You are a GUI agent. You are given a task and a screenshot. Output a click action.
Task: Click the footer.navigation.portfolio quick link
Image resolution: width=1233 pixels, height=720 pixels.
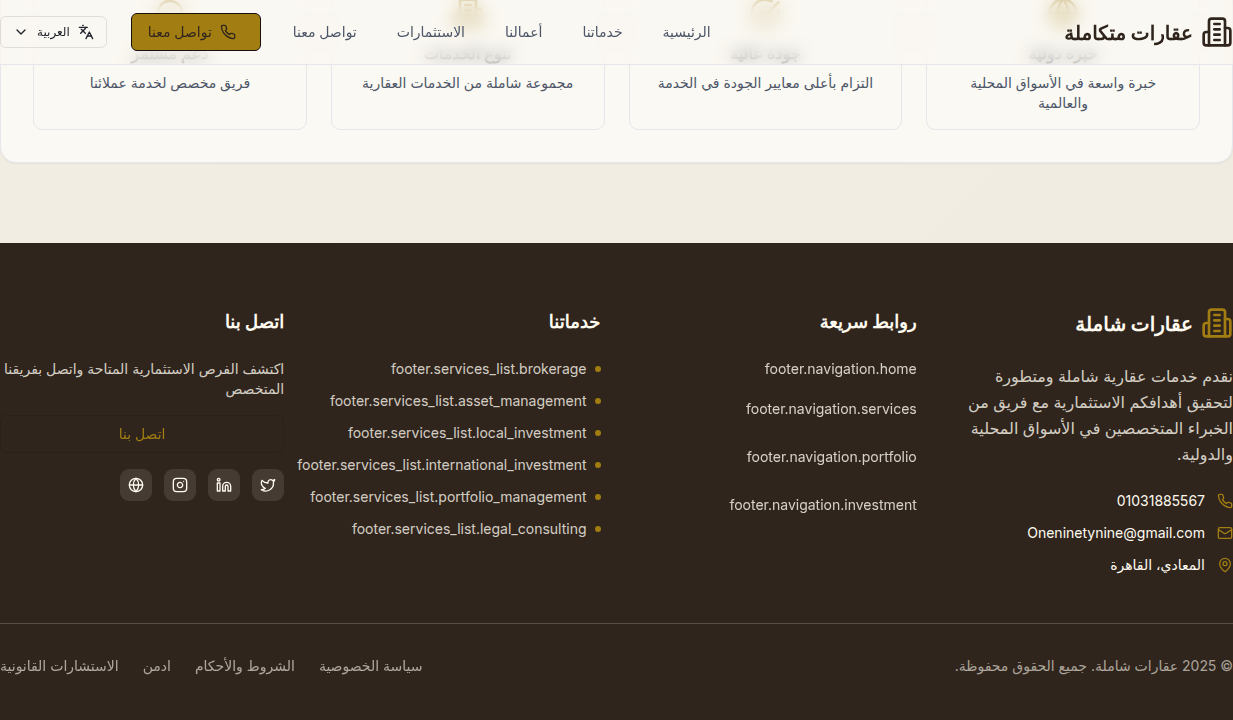point(831,457)
